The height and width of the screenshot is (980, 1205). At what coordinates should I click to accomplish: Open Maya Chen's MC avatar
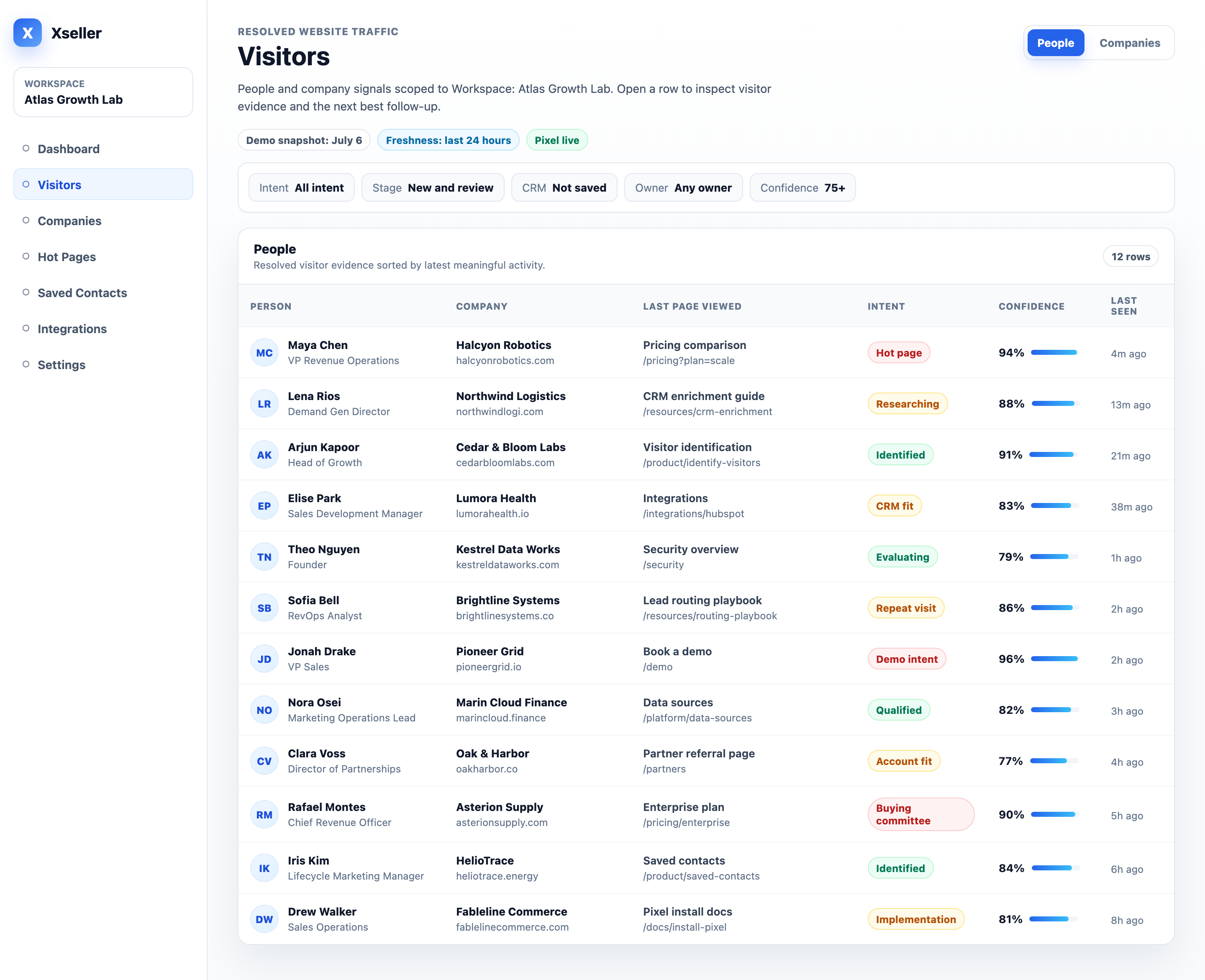(x=264, y=353)
